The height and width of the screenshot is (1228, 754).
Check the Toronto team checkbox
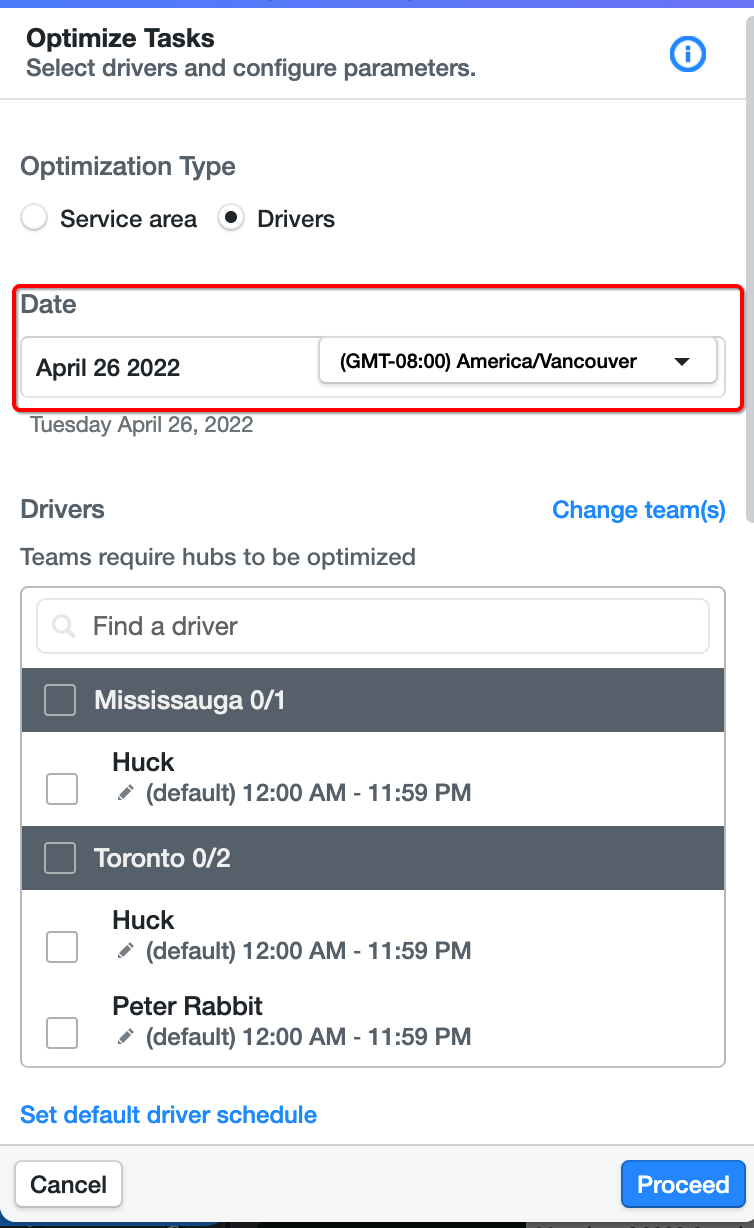pyautogui.click(x=60, y=858)
